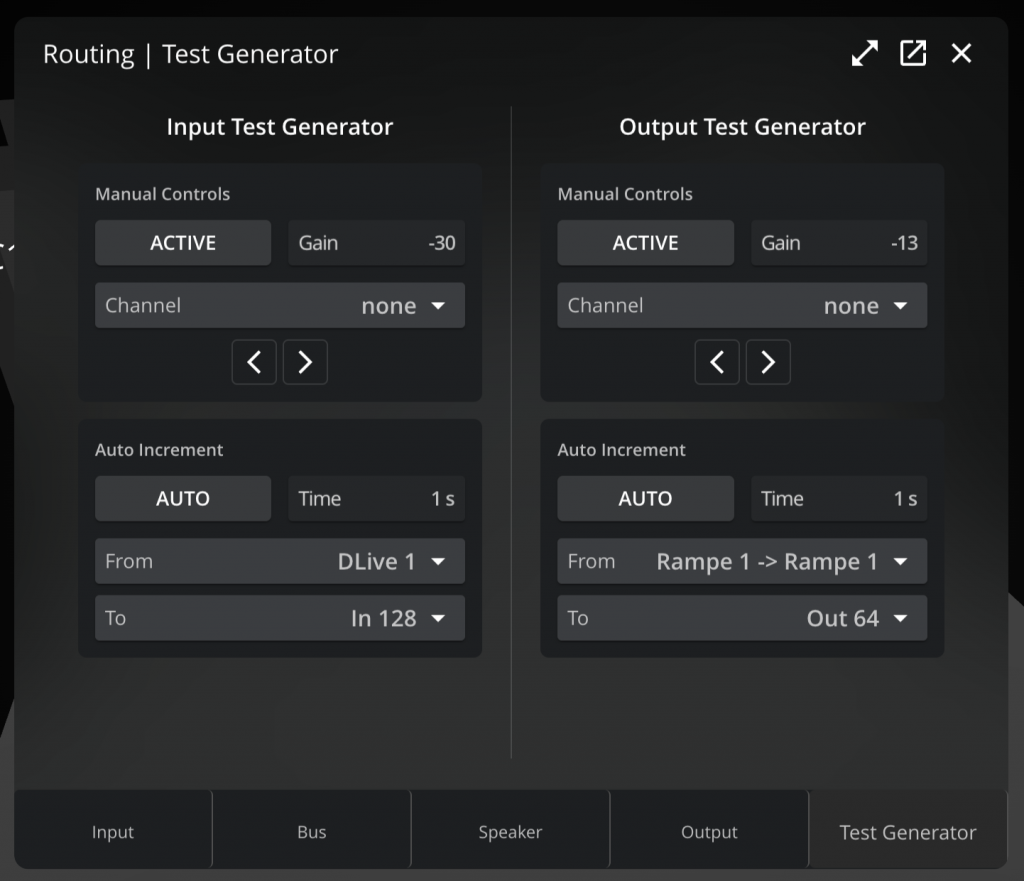Toggle AUTO increment for Output Test Generator
The image size is (1024, 881).
[645, 498]
